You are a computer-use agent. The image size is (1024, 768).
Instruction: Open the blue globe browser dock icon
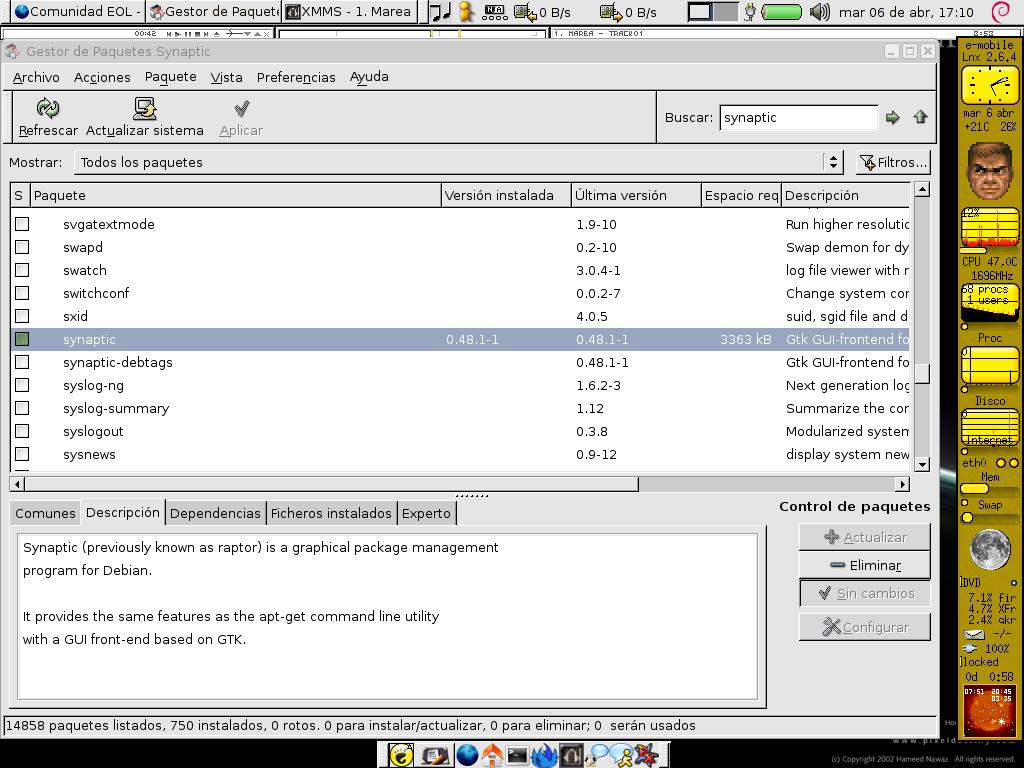coord(467,755)
